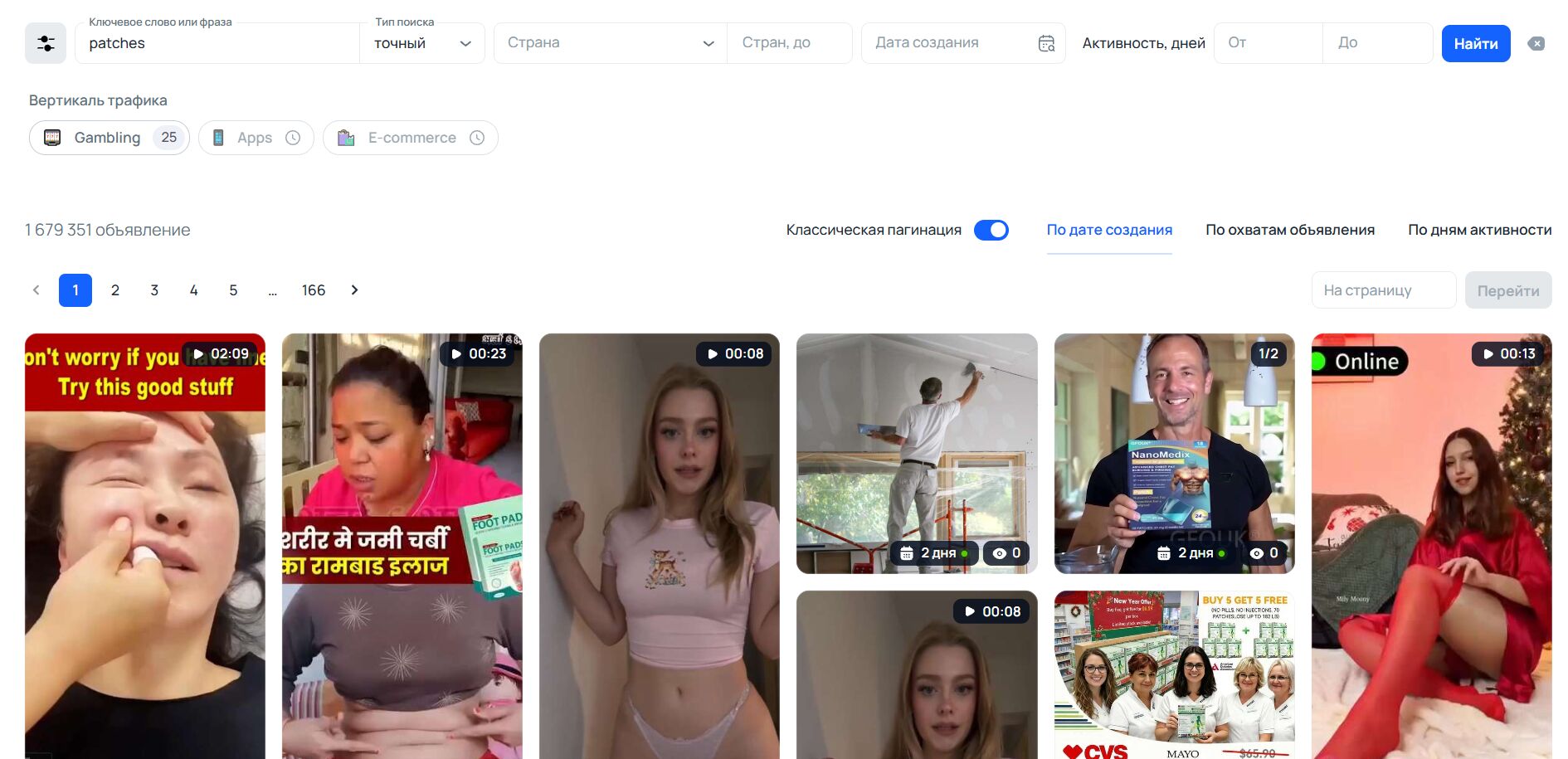1568x759 pixels.
Task: Play the 00:23 foot pads video
Action: [x=478, y=354]
